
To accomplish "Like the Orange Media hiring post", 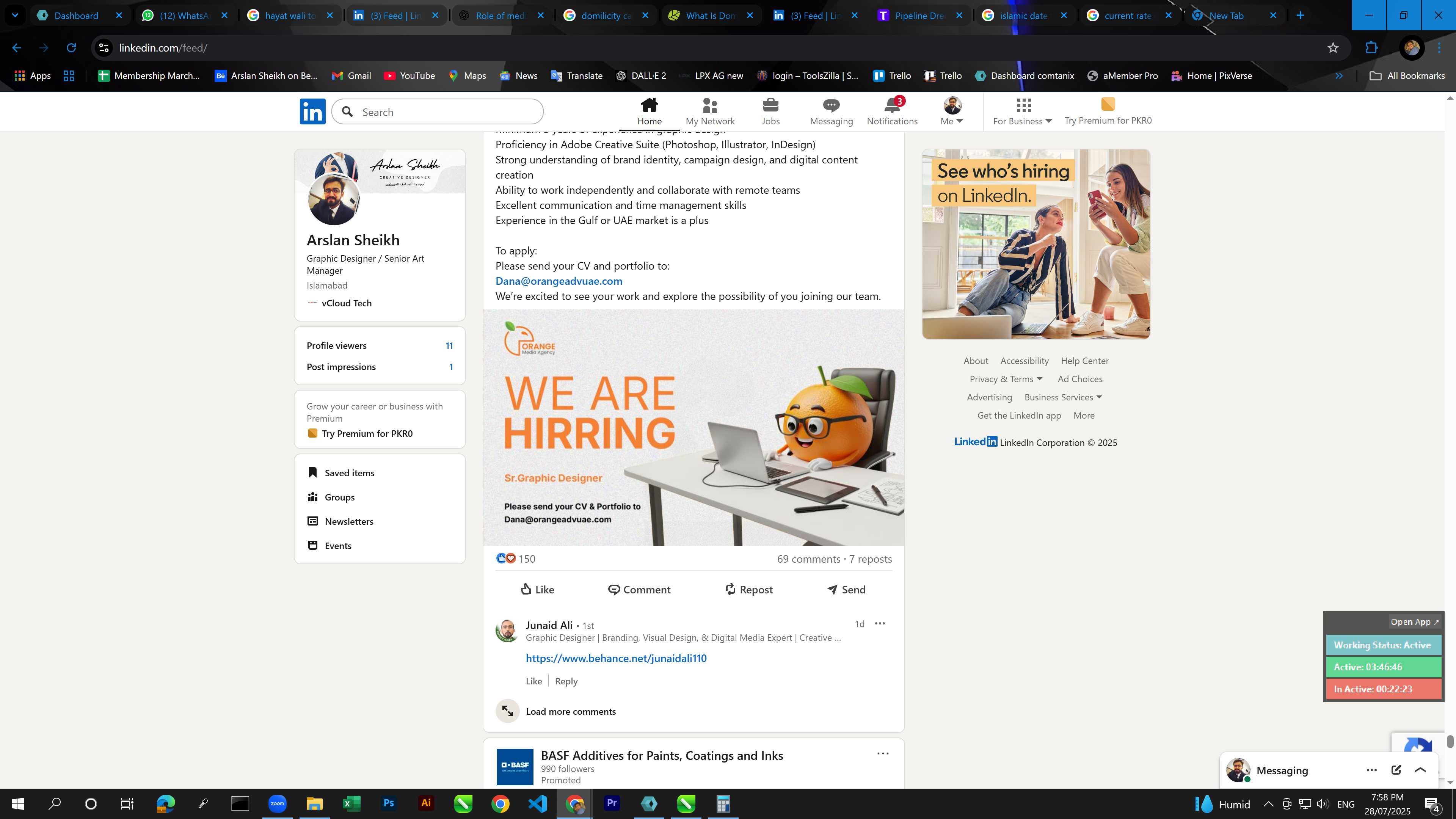I will point(537,590).
